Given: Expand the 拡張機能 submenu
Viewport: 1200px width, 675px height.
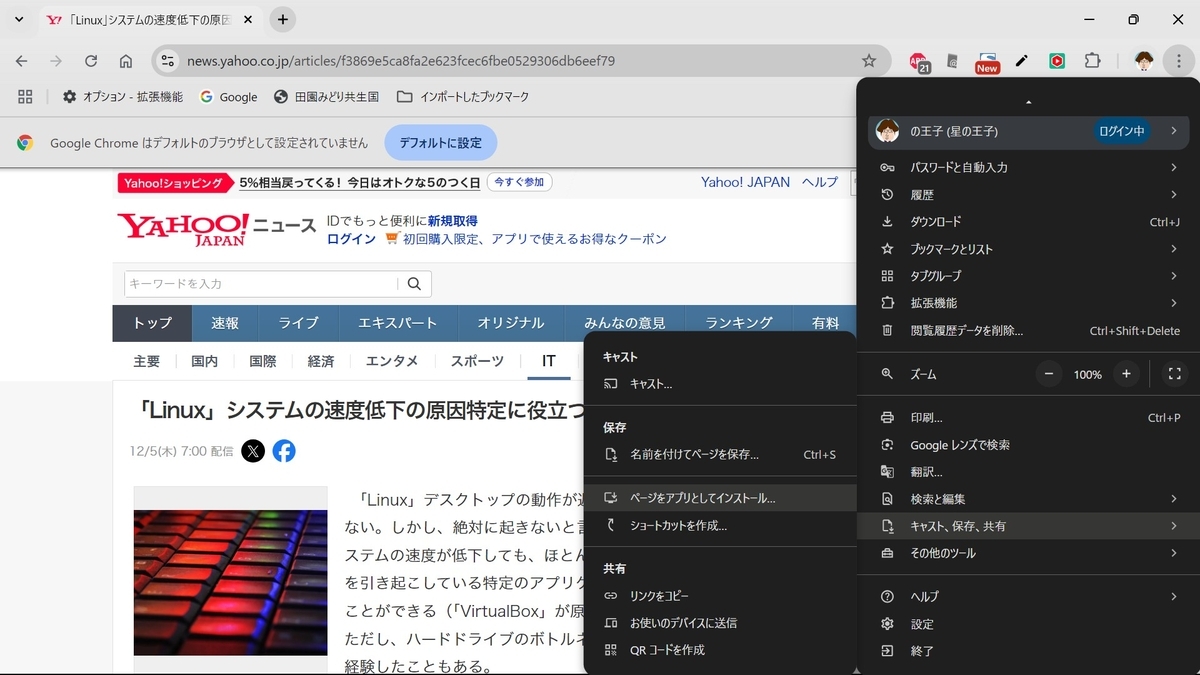Looking at the screenshot, I should 1028,303.
